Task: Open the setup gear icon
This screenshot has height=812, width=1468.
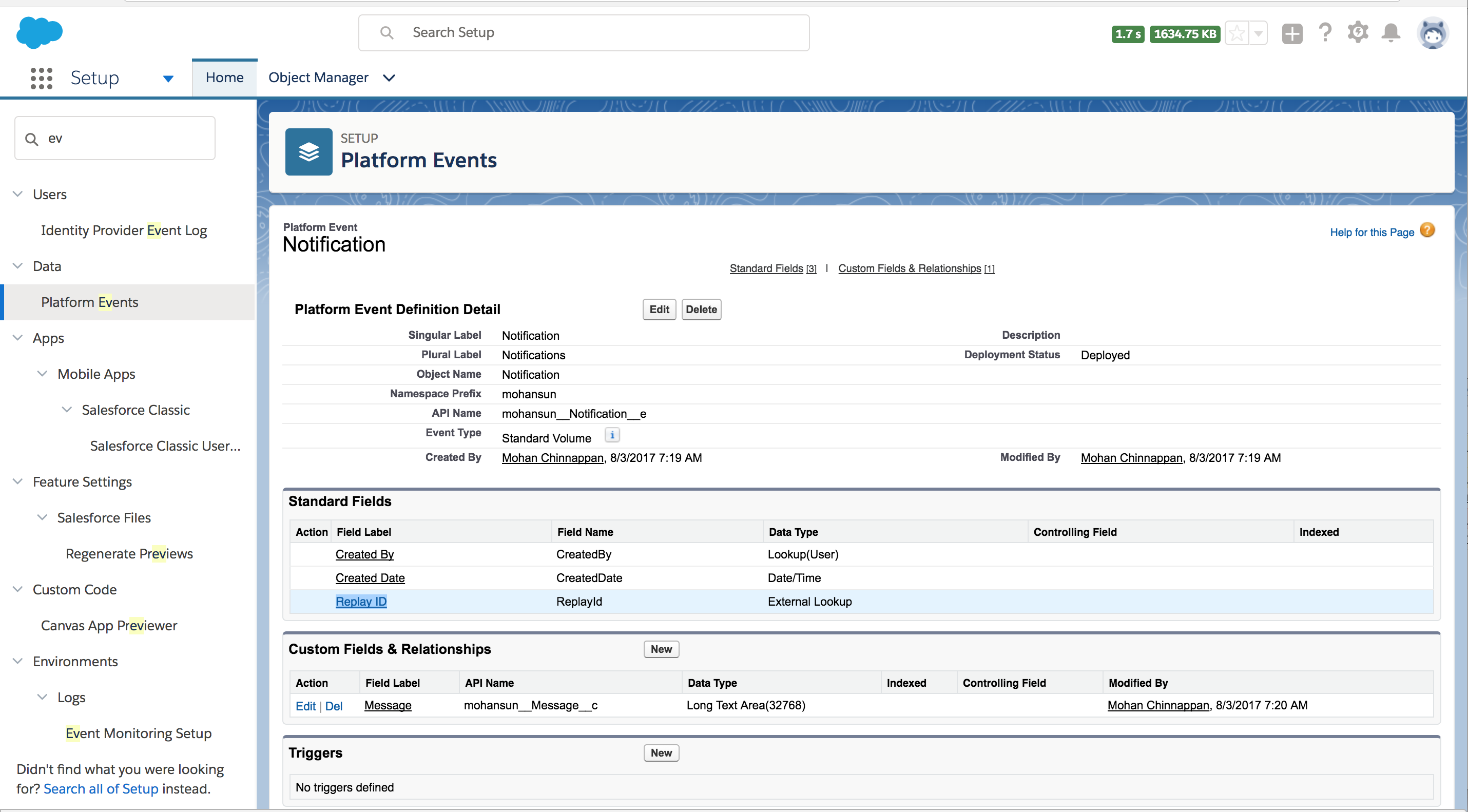Action: (x=1358, y=32)
